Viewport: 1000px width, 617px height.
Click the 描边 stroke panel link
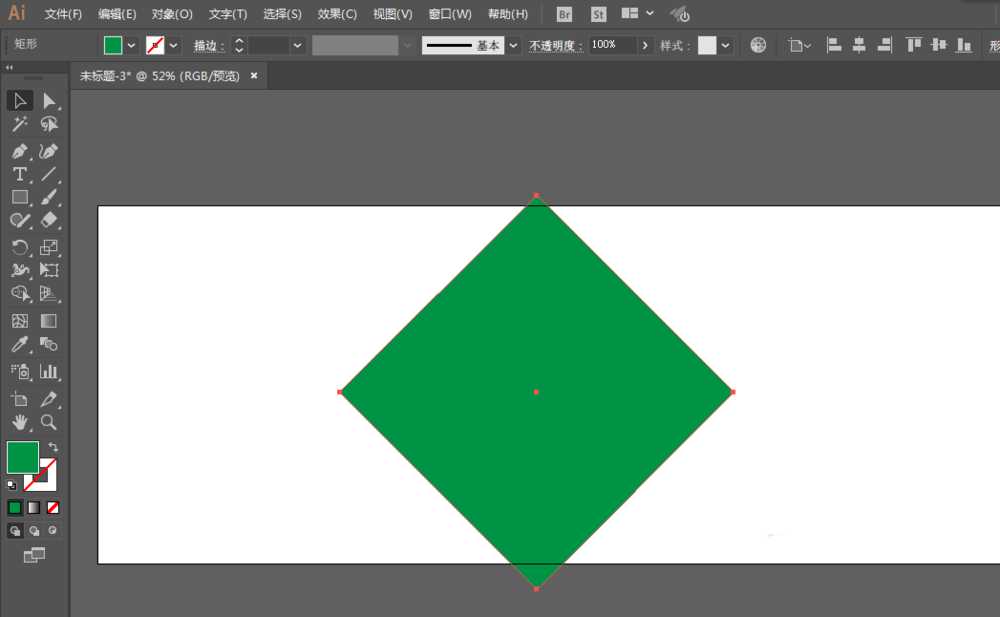click(x=208, y=46)
